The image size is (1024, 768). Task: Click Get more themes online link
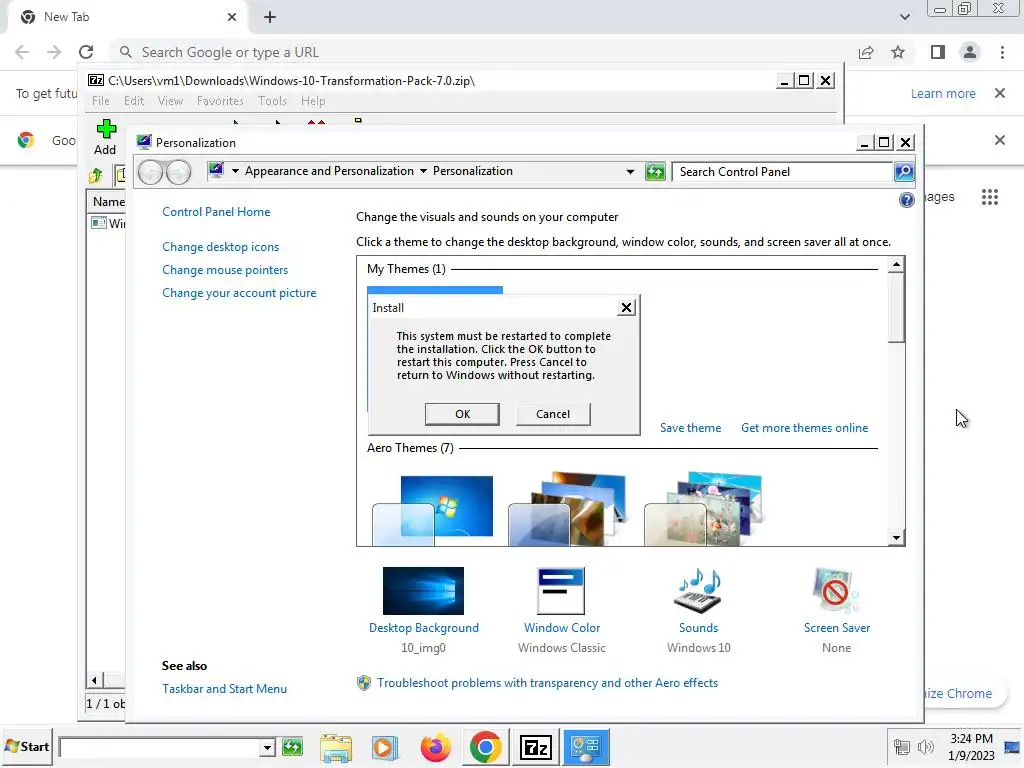(804, 428)
